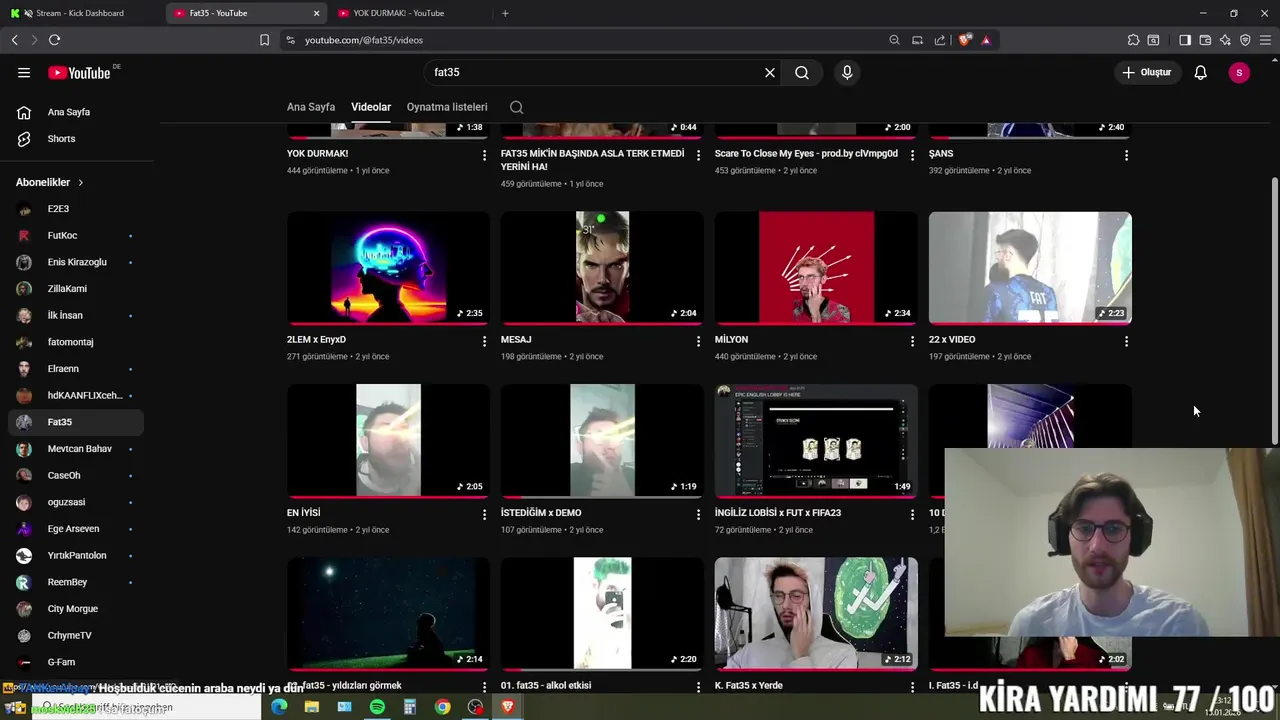Open browser extensions puzzle icon

click(1133, 40)
